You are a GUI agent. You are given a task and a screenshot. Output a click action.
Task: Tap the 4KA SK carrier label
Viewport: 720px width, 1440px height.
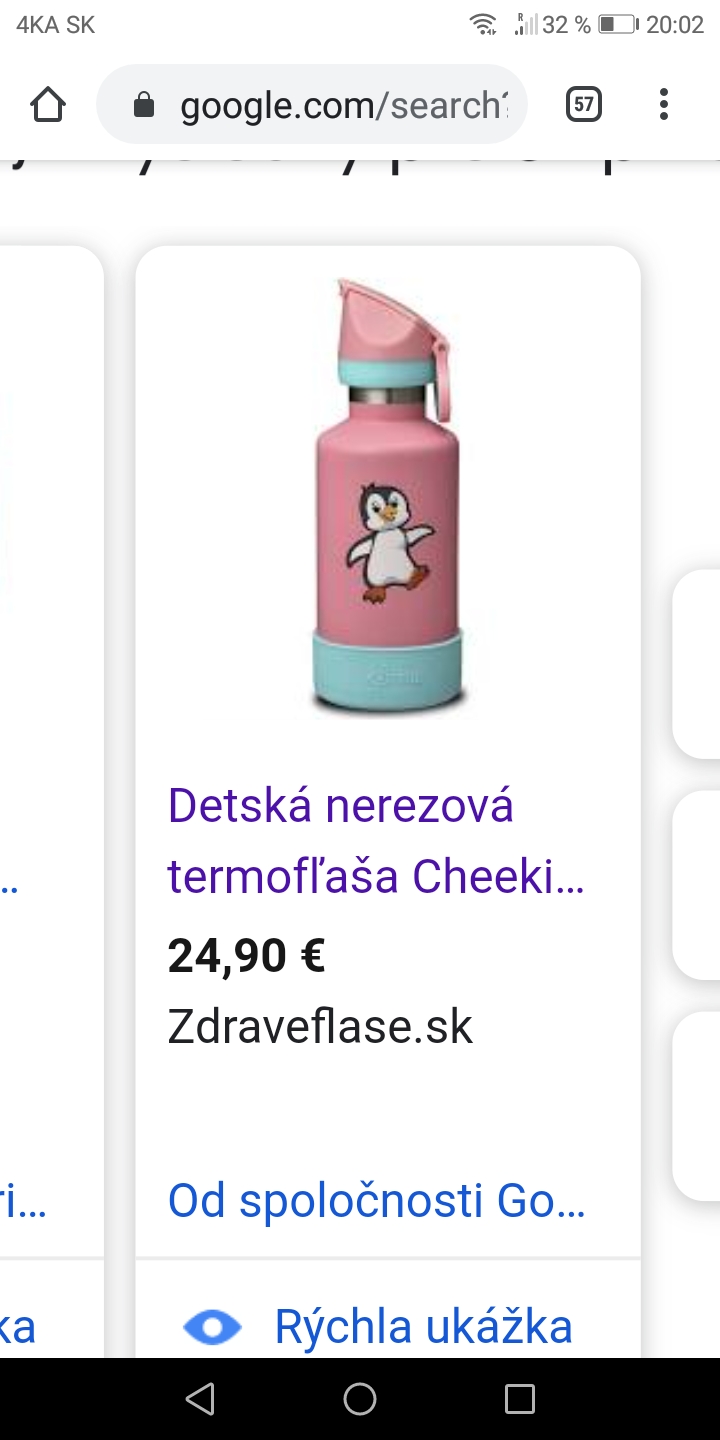[x=55, y=25]
